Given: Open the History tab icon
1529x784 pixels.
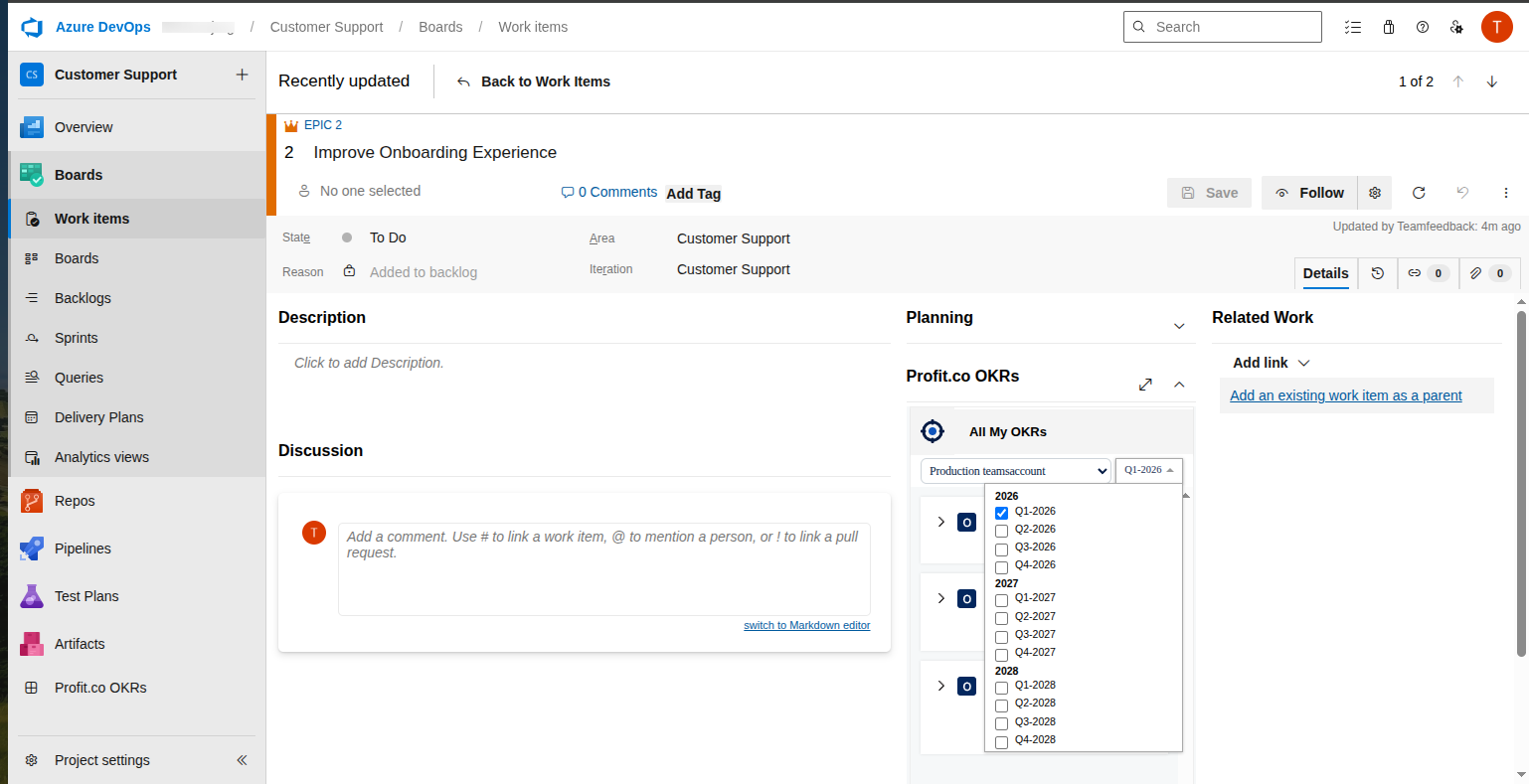Looking at the screenshot, I should pyautogui.click(x=1378, y=273).
